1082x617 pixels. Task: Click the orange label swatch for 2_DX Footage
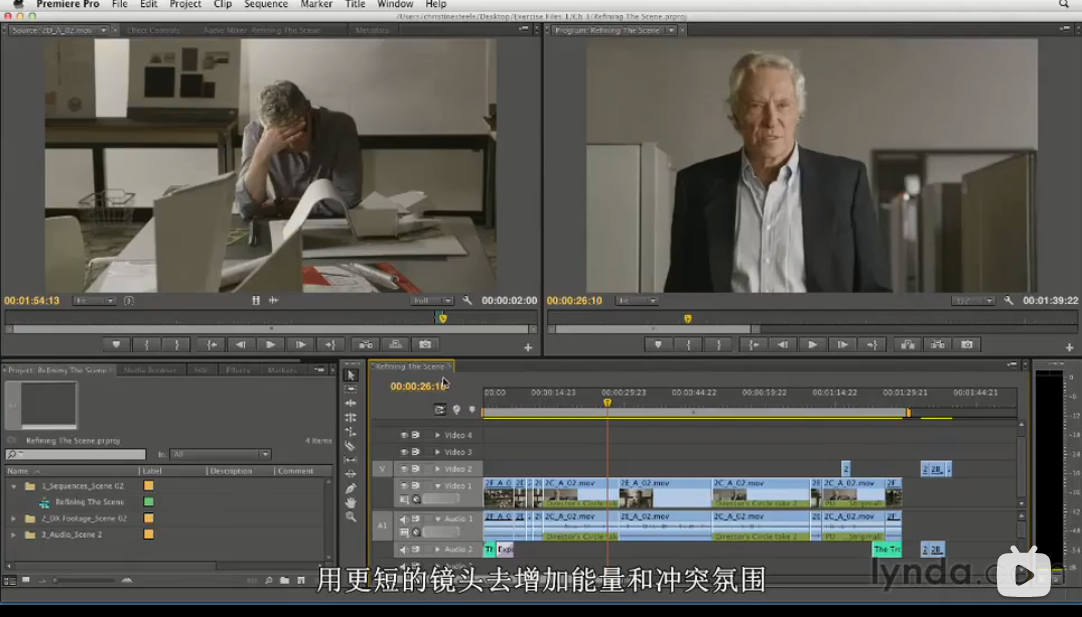point(149,519)
